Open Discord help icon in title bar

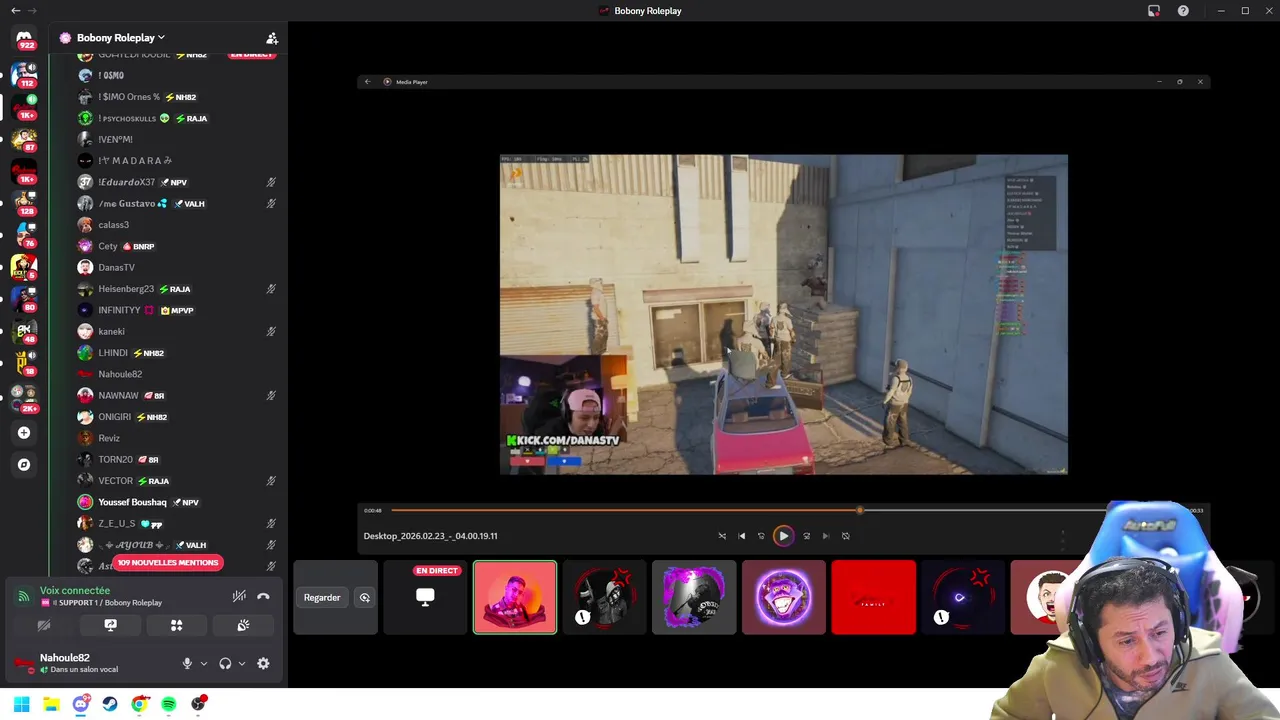pos(1184,11)
